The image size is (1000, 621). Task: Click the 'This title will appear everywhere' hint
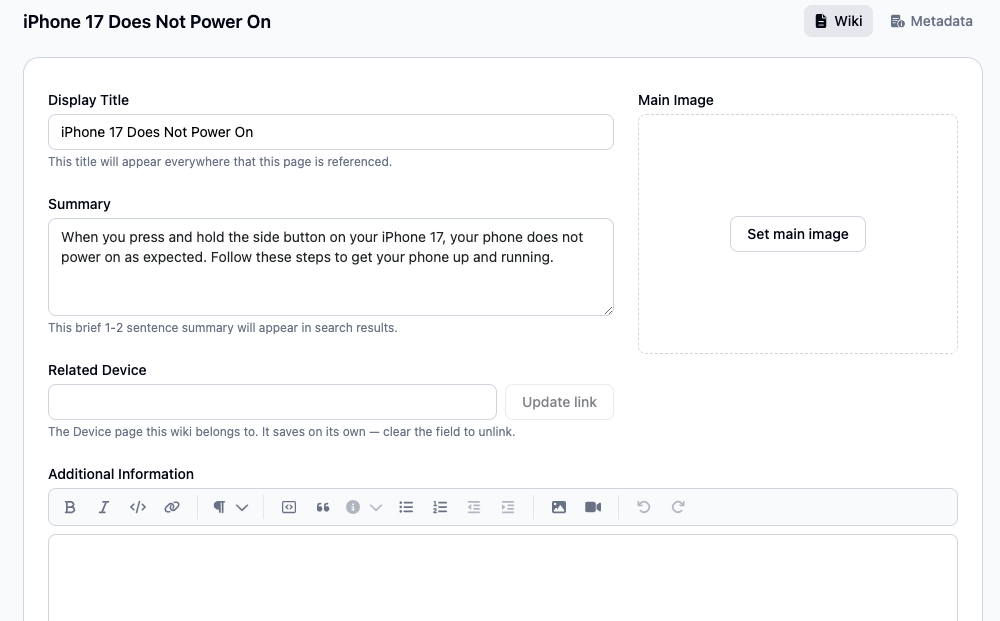tap(220, 161)
